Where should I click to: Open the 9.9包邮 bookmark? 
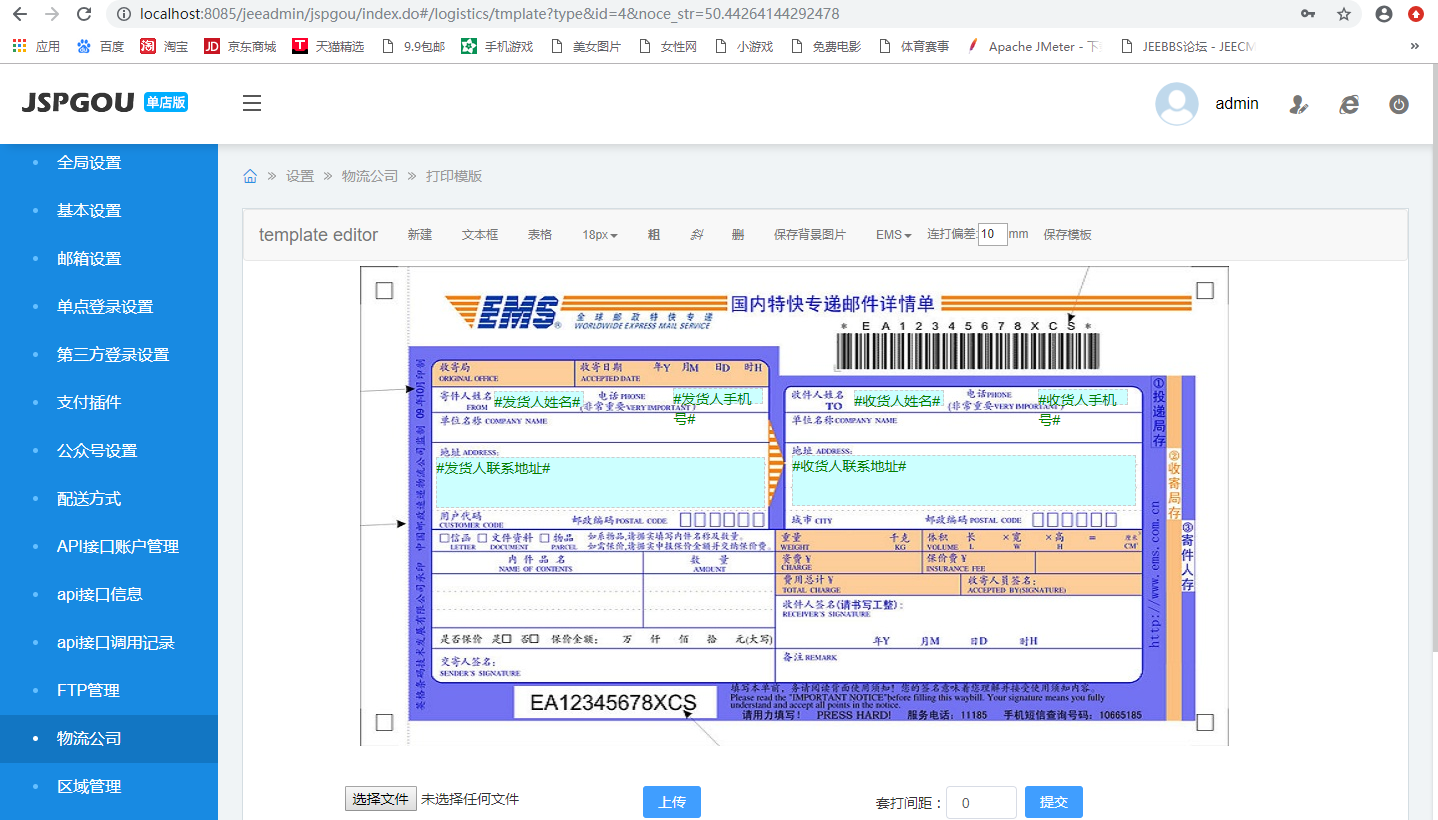pyautogui.click(x=413, y=46)
